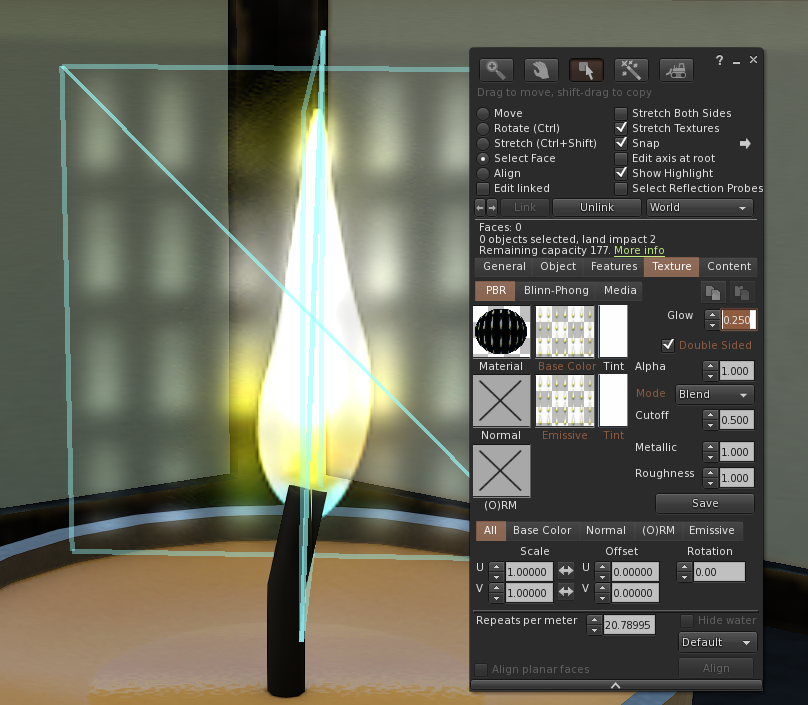Decrease Alpha value stepper down
The height and width of the screenshot is (705, 808).
coord(711,376)
